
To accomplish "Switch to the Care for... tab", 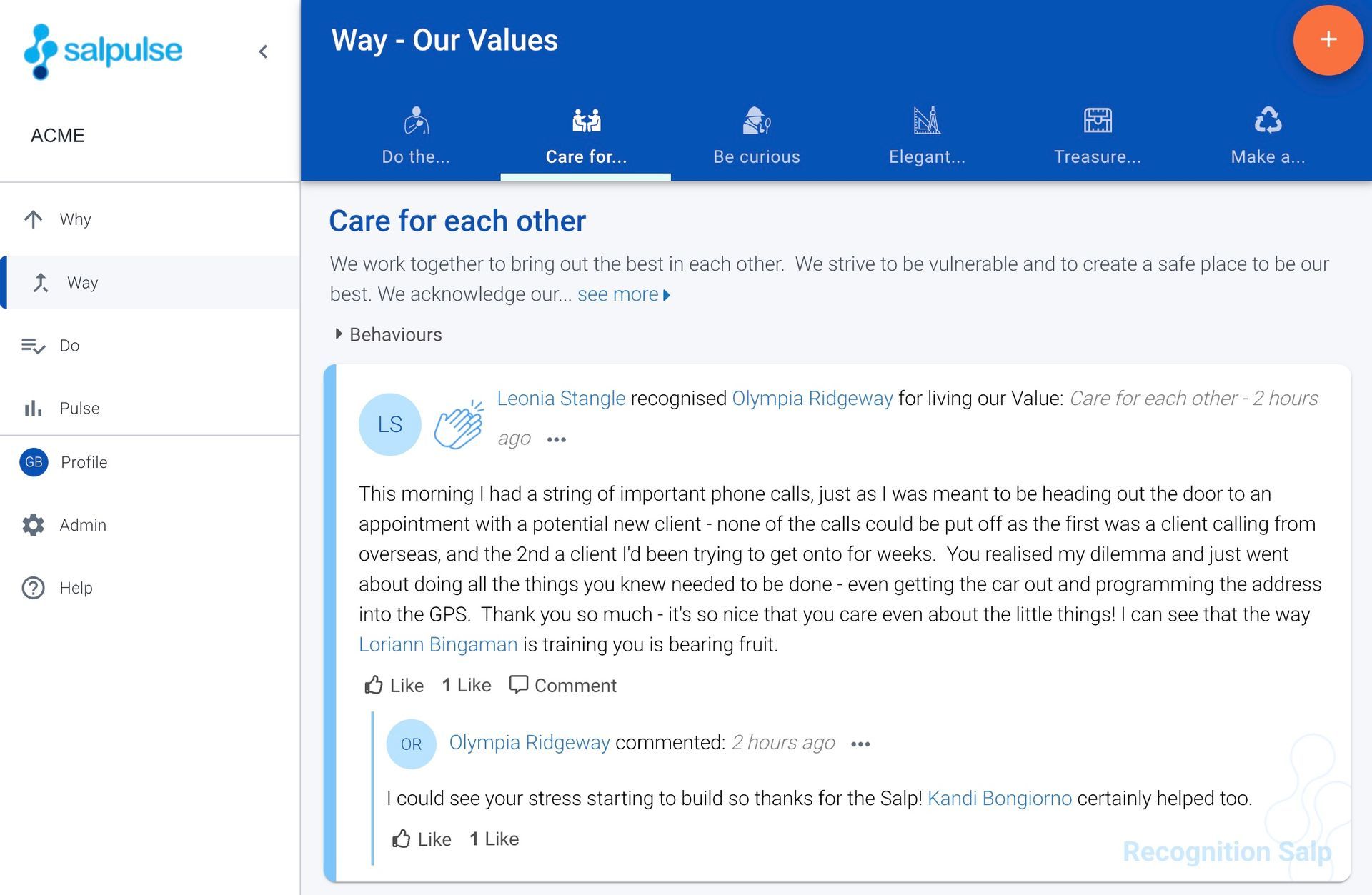I will click(586, 136).
